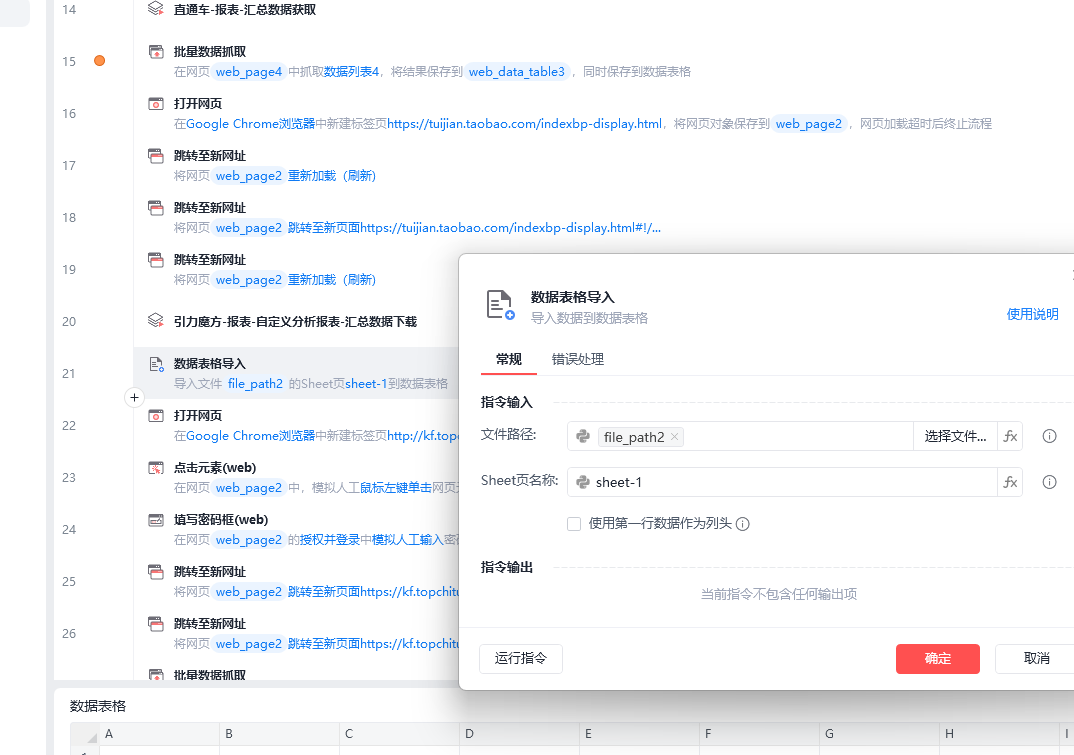Click the navigate icon on step 17
The image size is (1074, 755).
coord(156,156)
